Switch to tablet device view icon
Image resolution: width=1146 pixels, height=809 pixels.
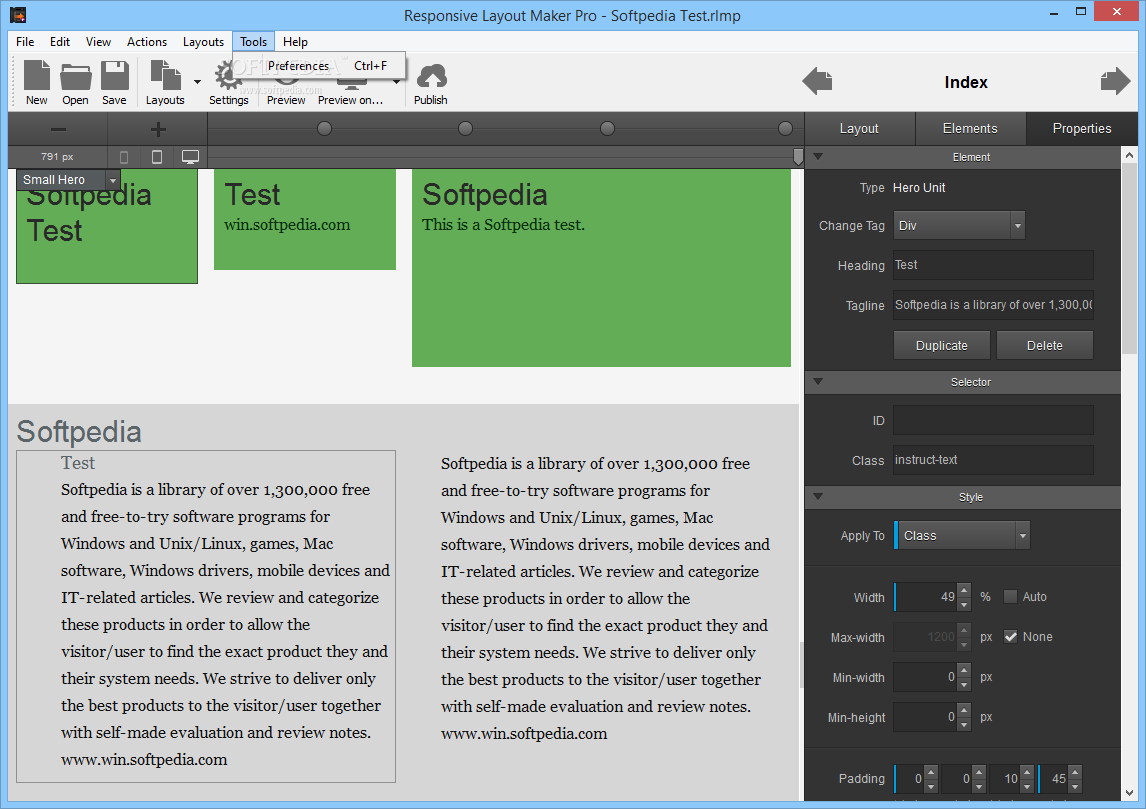[x=156, y=157]
